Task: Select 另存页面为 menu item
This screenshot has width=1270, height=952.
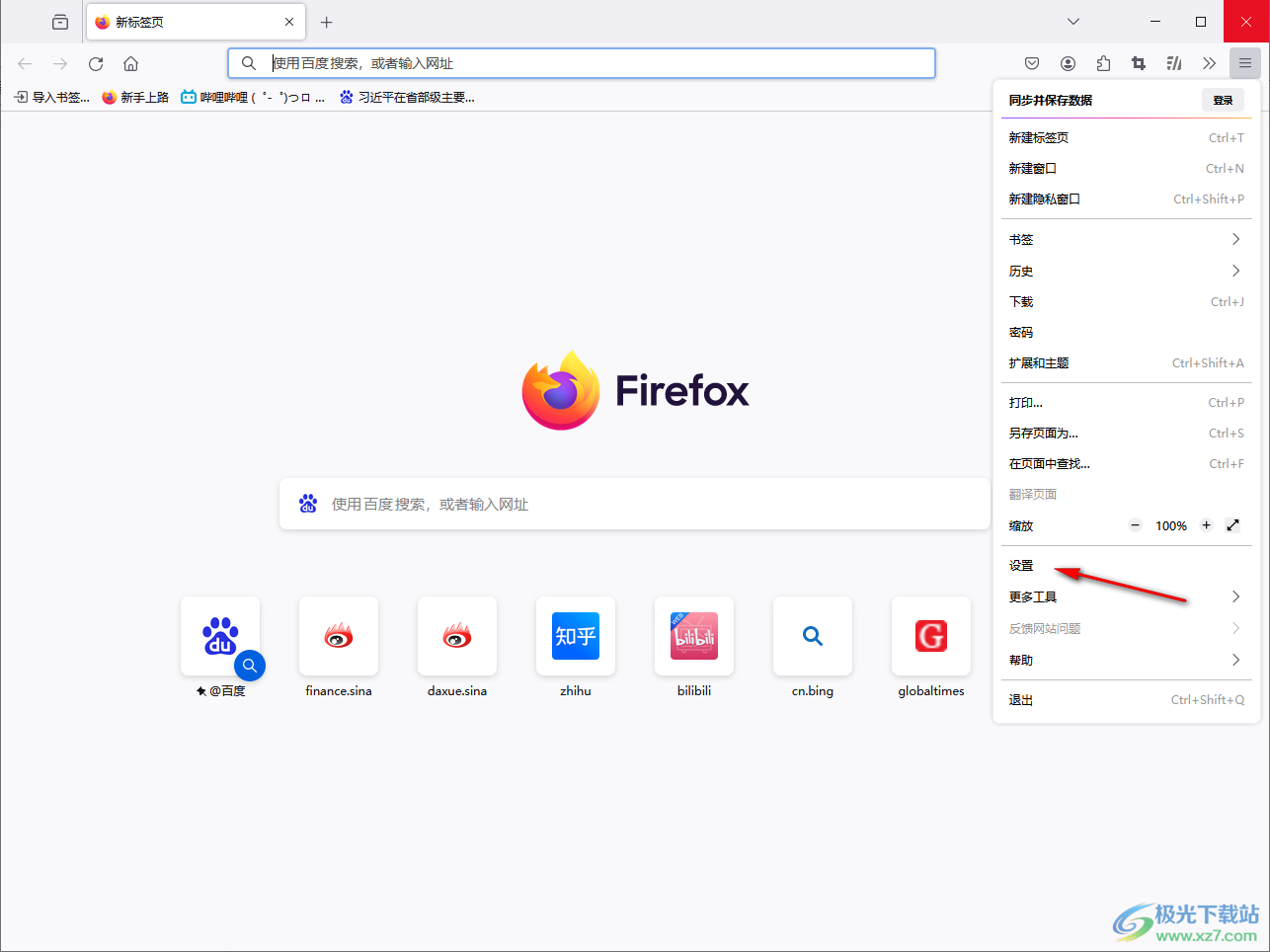Action: click(1126, 433)
